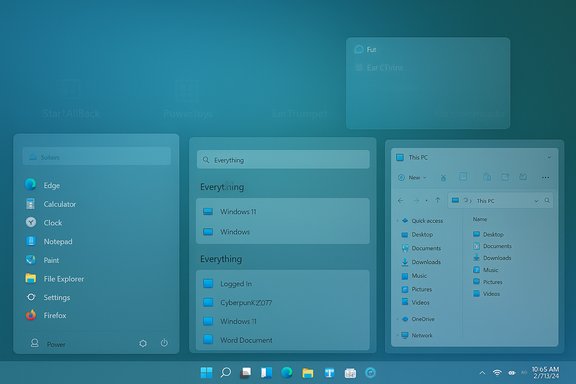This screenshot has height=384, width=576.
Task: Click the magnifier Search icon on the taskbar
Action: (226, 373)
